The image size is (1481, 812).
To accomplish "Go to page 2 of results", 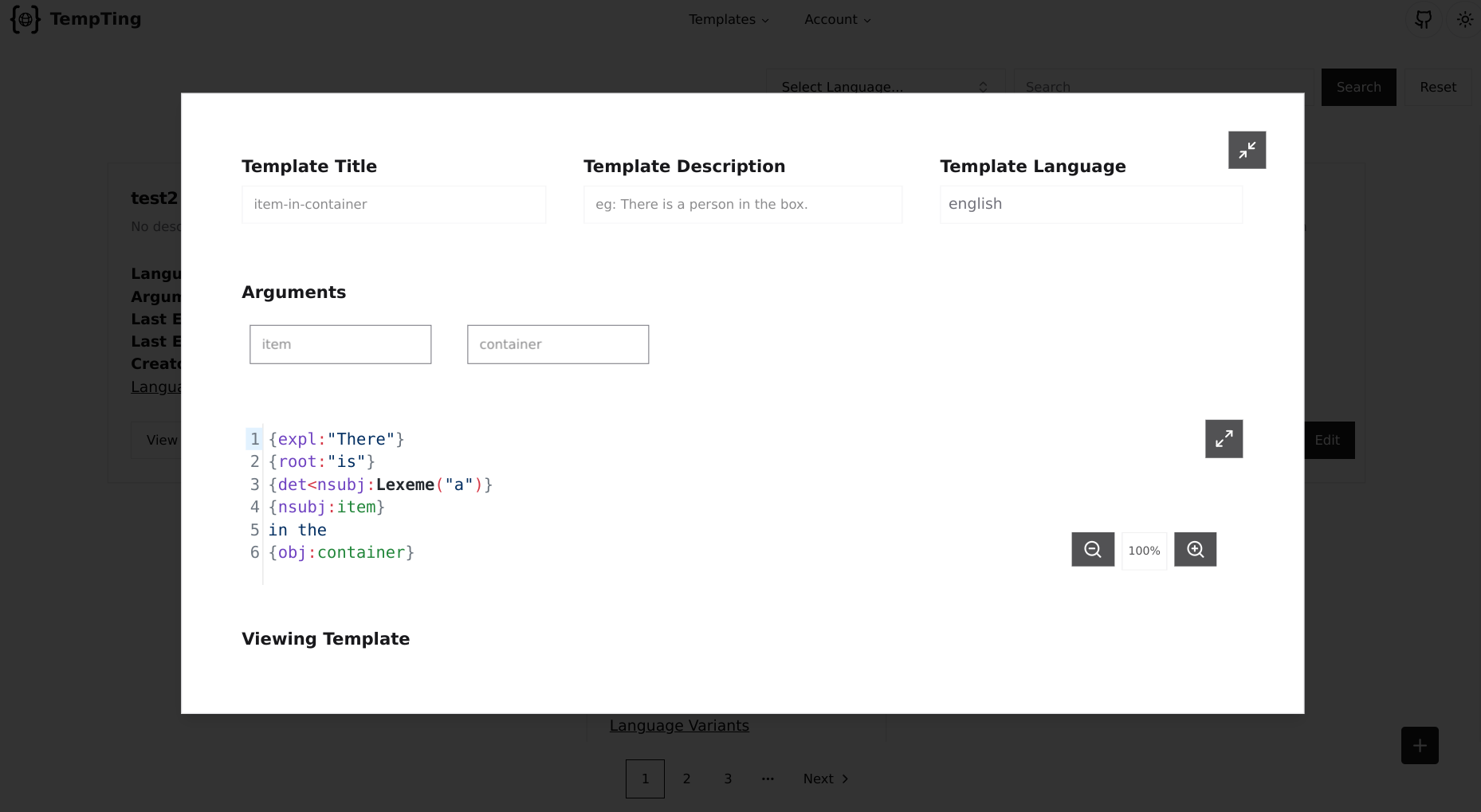I will [x=686, y=779].
